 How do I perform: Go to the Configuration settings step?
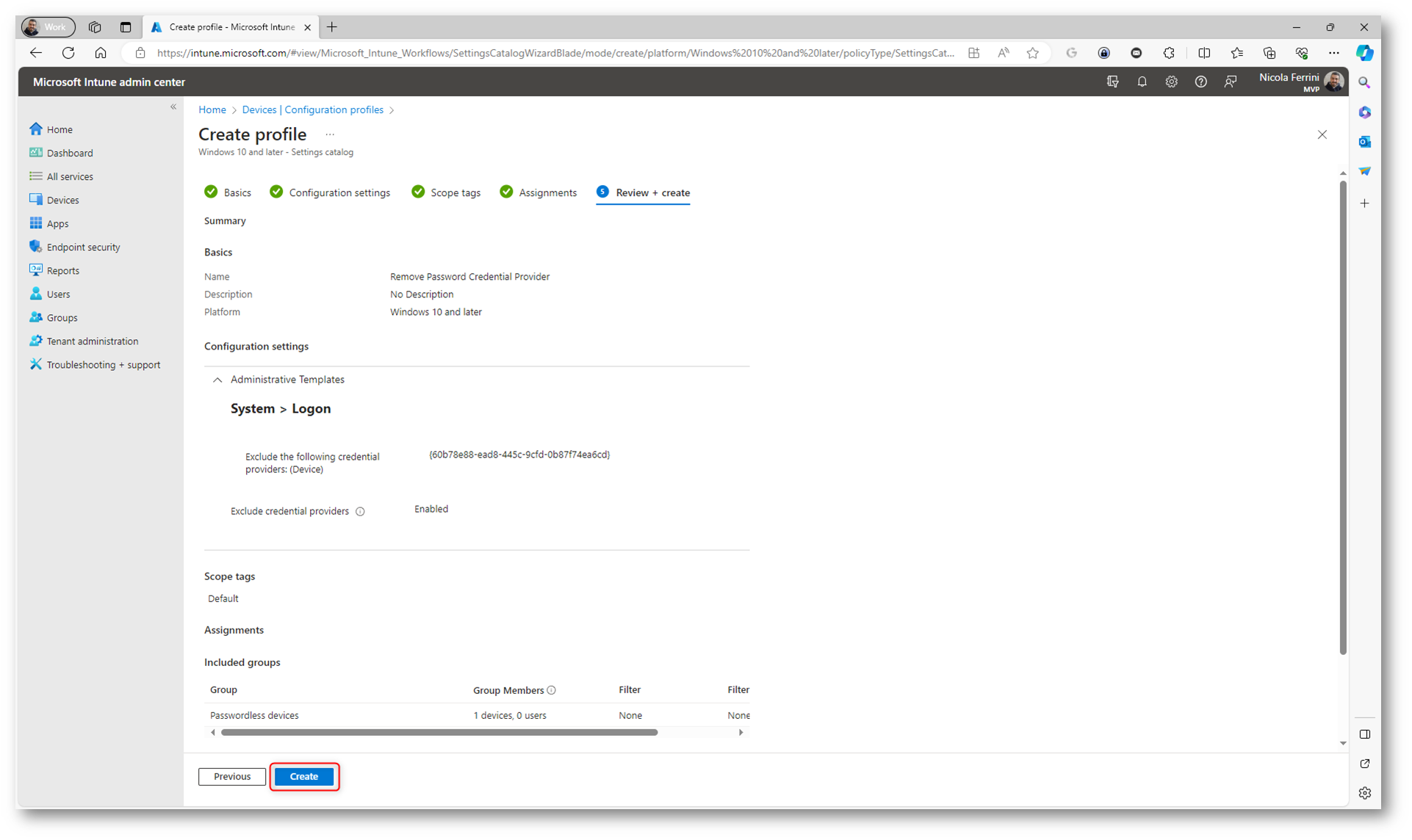tap(339, 193)
